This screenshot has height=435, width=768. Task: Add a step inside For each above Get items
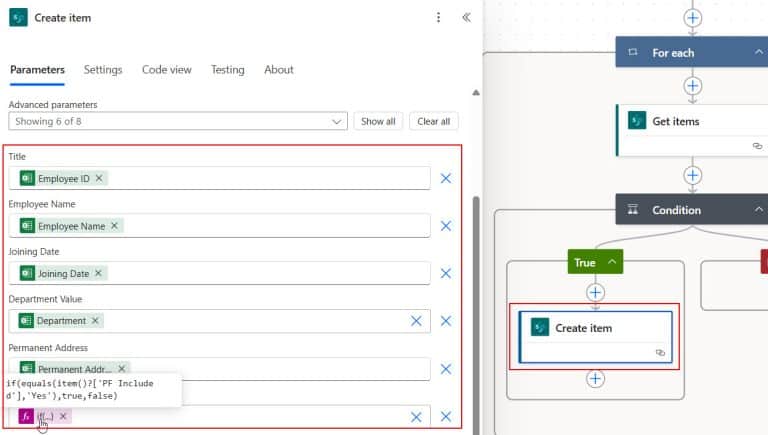(693, 86)
